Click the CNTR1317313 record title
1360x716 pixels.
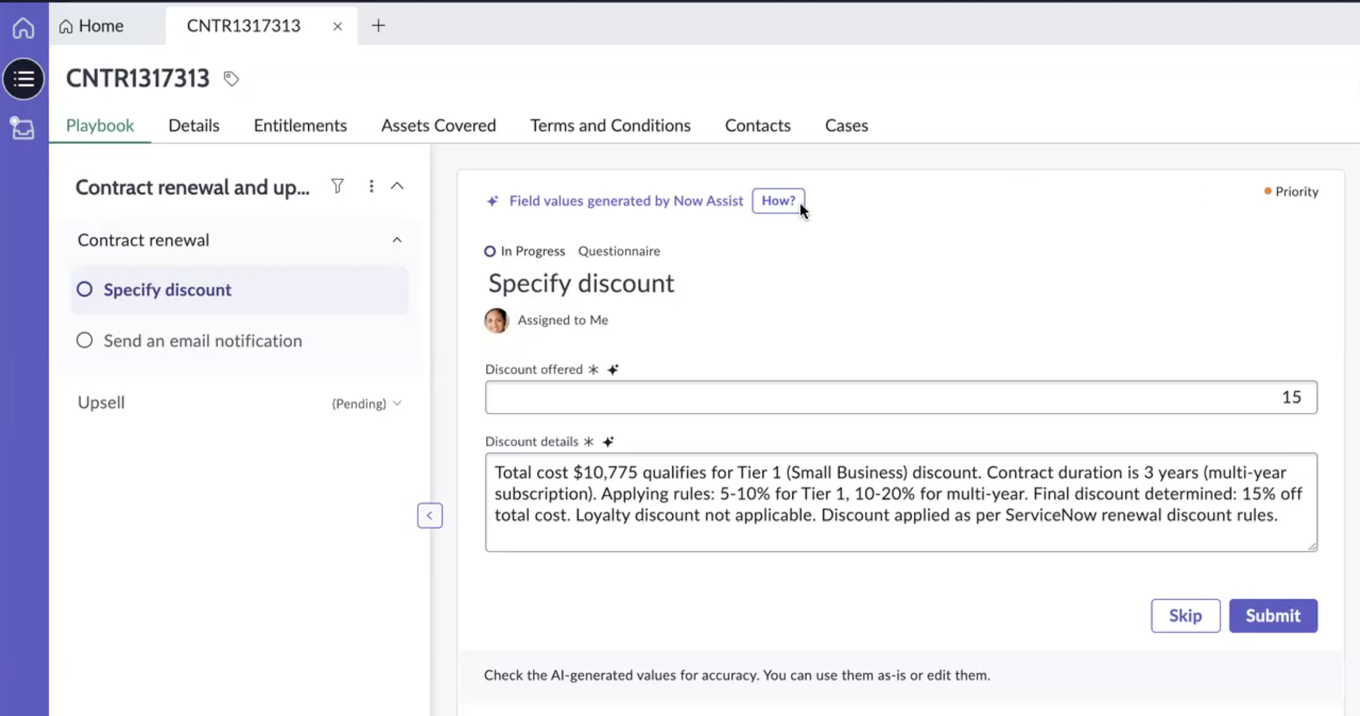[138, 78]
